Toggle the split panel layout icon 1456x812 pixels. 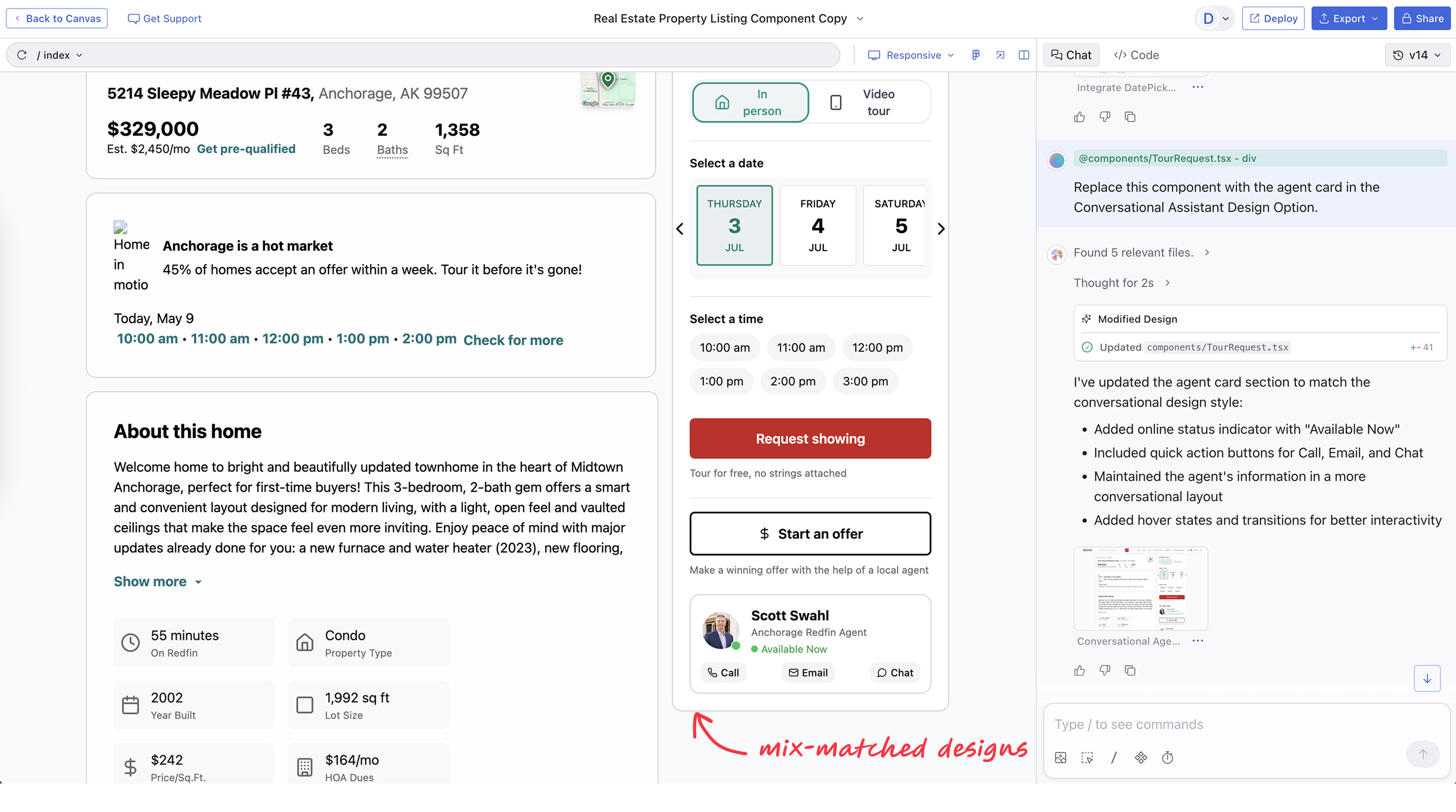pyautogui.click(x=1024, y=55)
